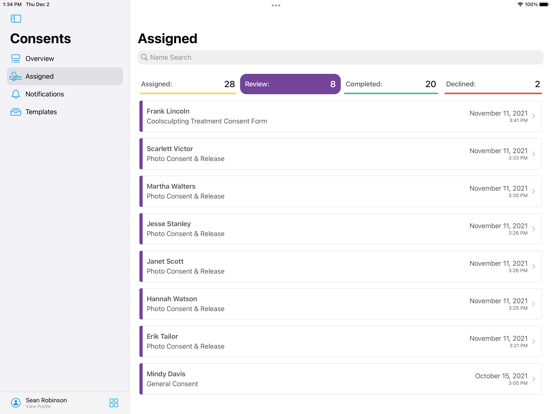Open the app grid icon at sidebar bottom
This screenshot has height=414, width=552.
pos(114,402)
